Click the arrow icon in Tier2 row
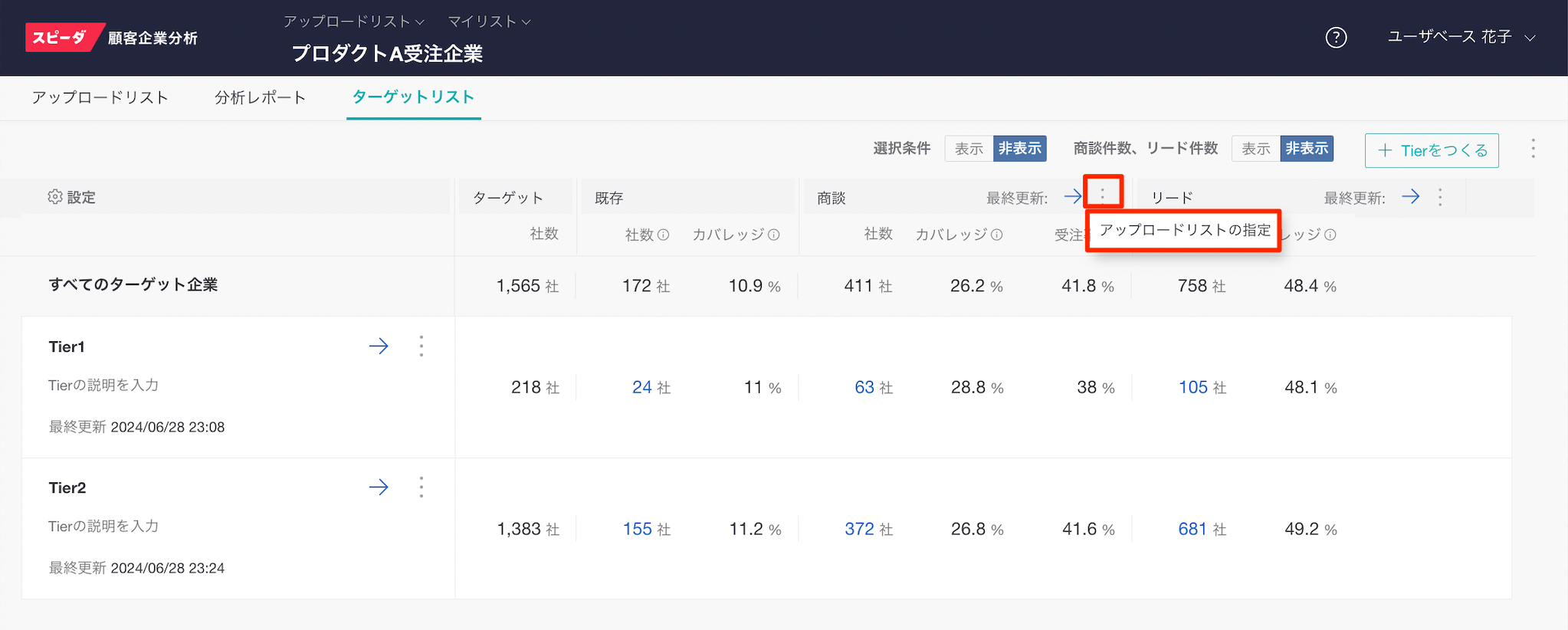The image size is (1568, 630). [379, 487]
